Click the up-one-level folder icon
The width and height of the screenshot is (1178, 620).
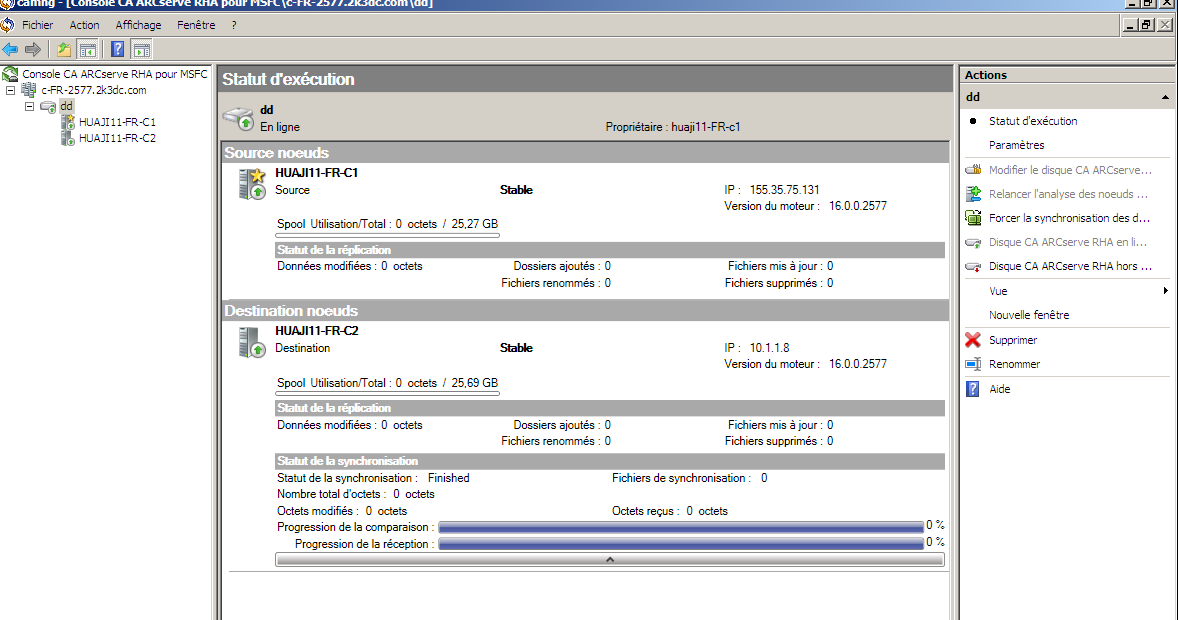[x=64, y=50]
